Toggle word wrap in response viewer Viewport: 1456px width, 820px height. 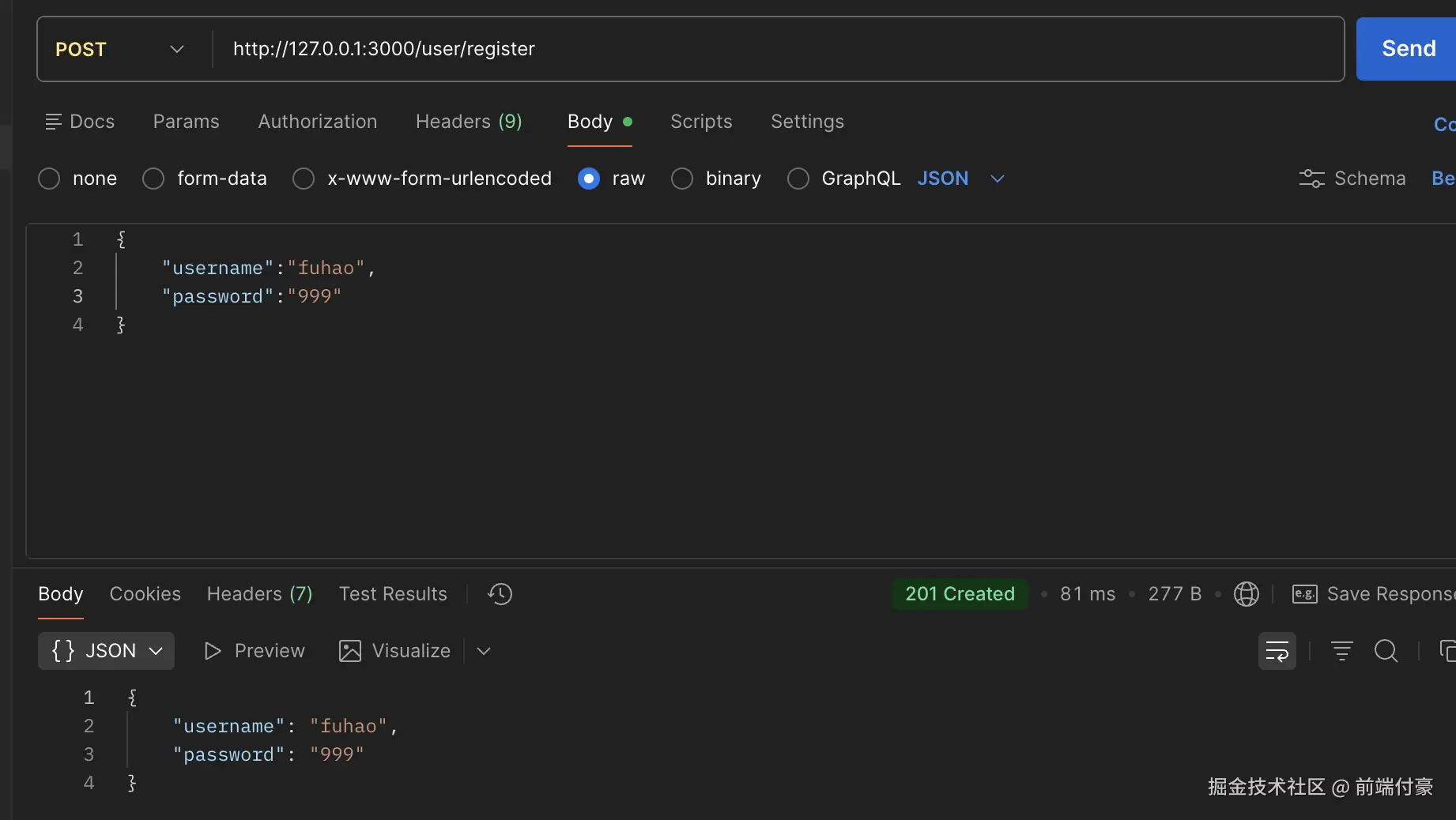1277,651
